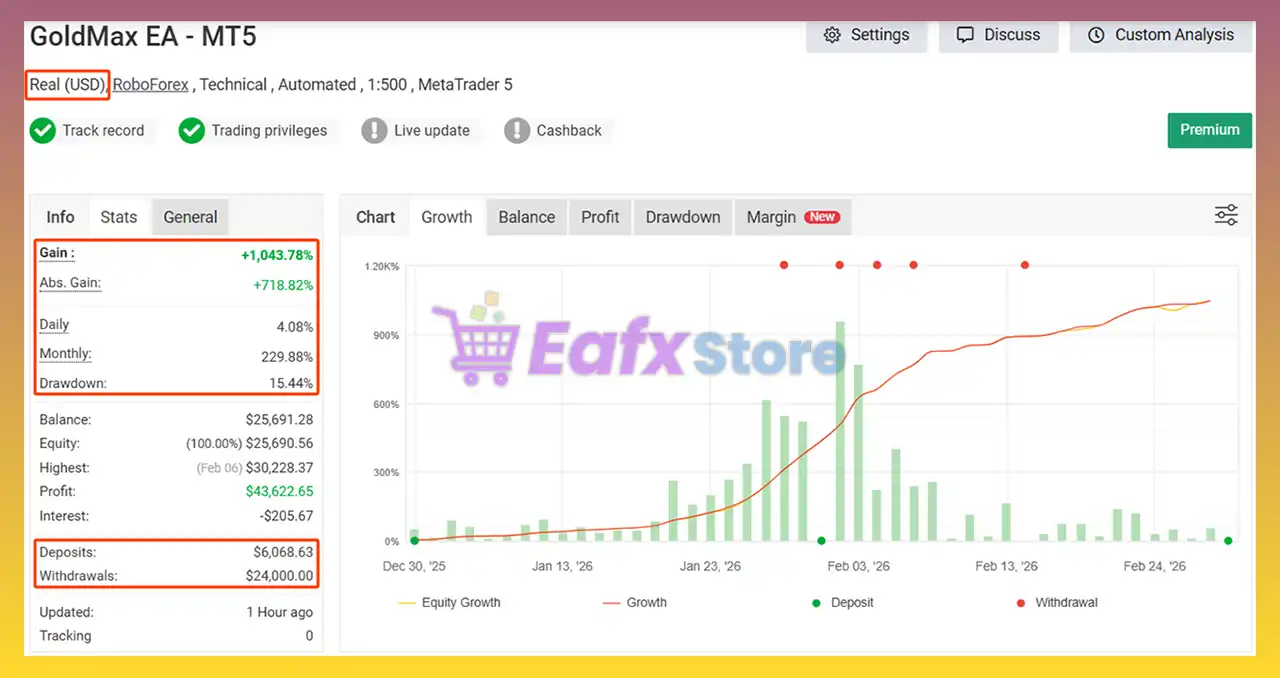This screenshot has width=1280, height=678.
Task: Click the green Premium button
Action: (x=1209, y=130)
